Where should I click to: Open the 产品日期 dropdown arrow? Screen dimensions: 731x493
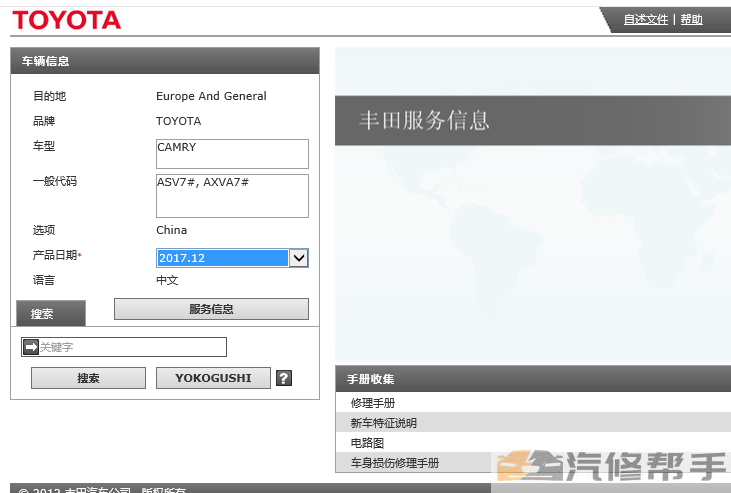pos(299,258)
